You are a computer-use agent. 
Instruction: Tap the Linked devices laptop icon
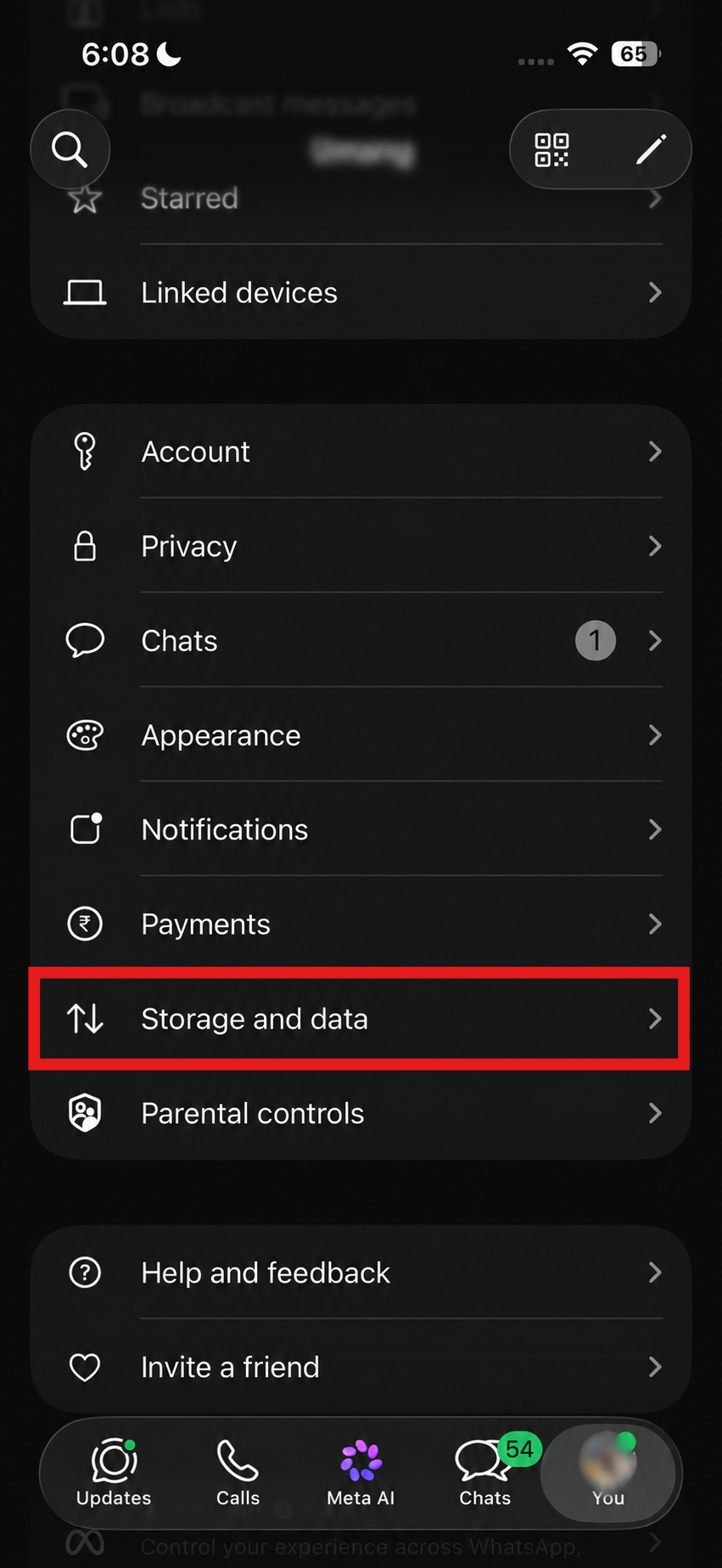point(85,293)
